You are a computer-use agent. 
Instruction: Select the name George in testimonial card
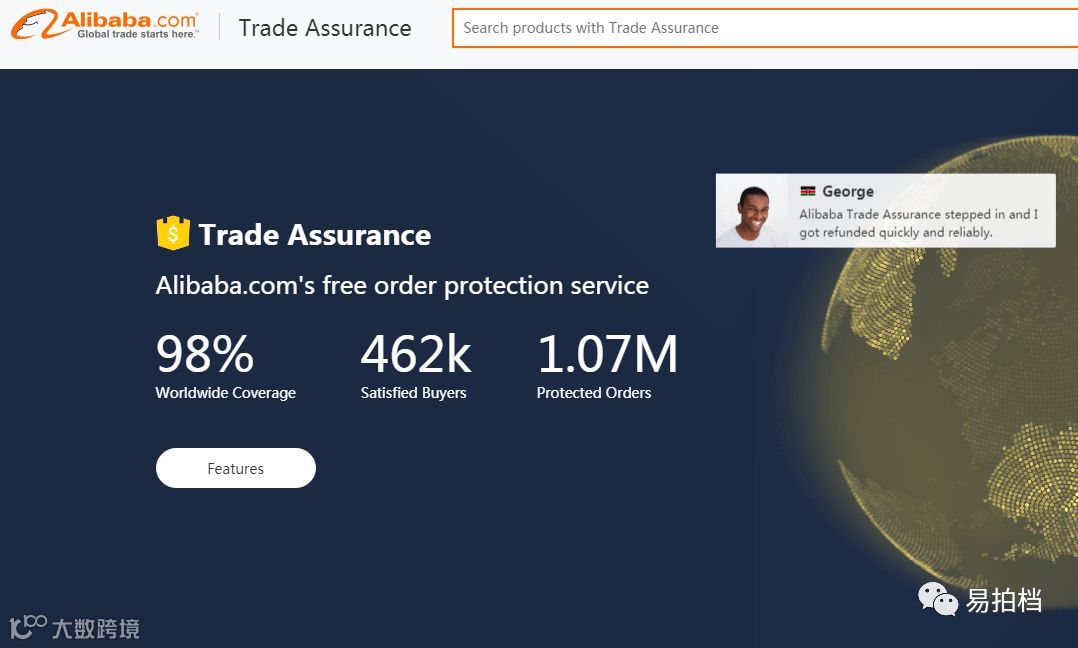tap(848, 191)
